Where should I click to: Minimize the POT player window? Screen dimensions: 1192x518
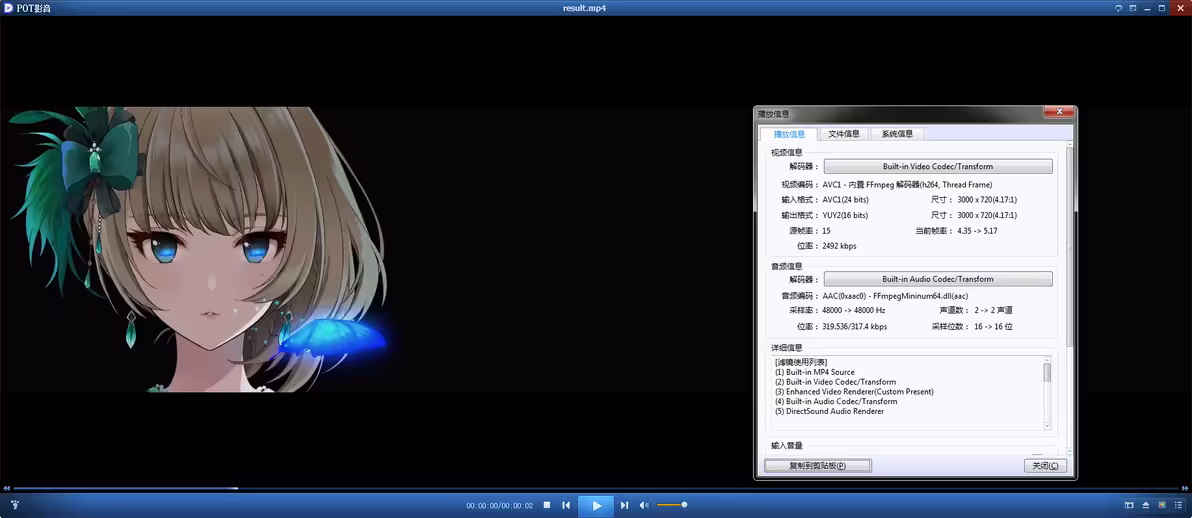(1146, 8)
